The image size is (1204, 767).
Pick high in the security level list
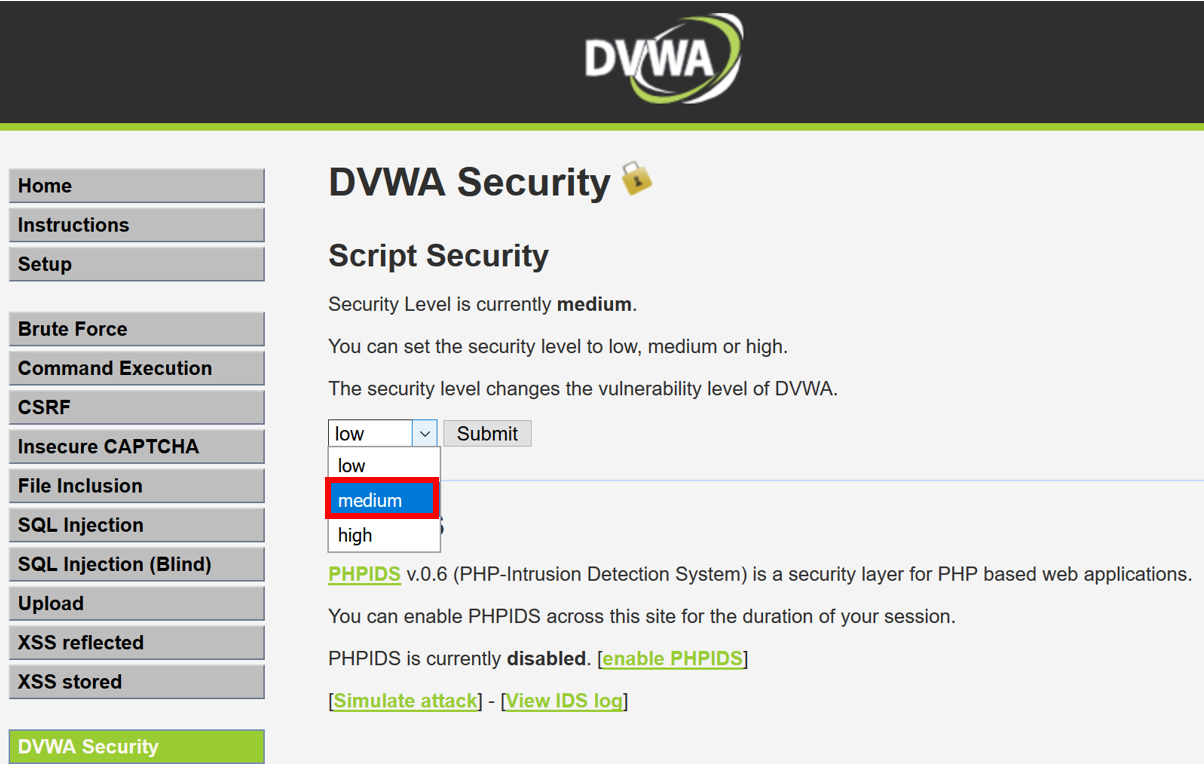pyautogui.click(x=355, y=535)
